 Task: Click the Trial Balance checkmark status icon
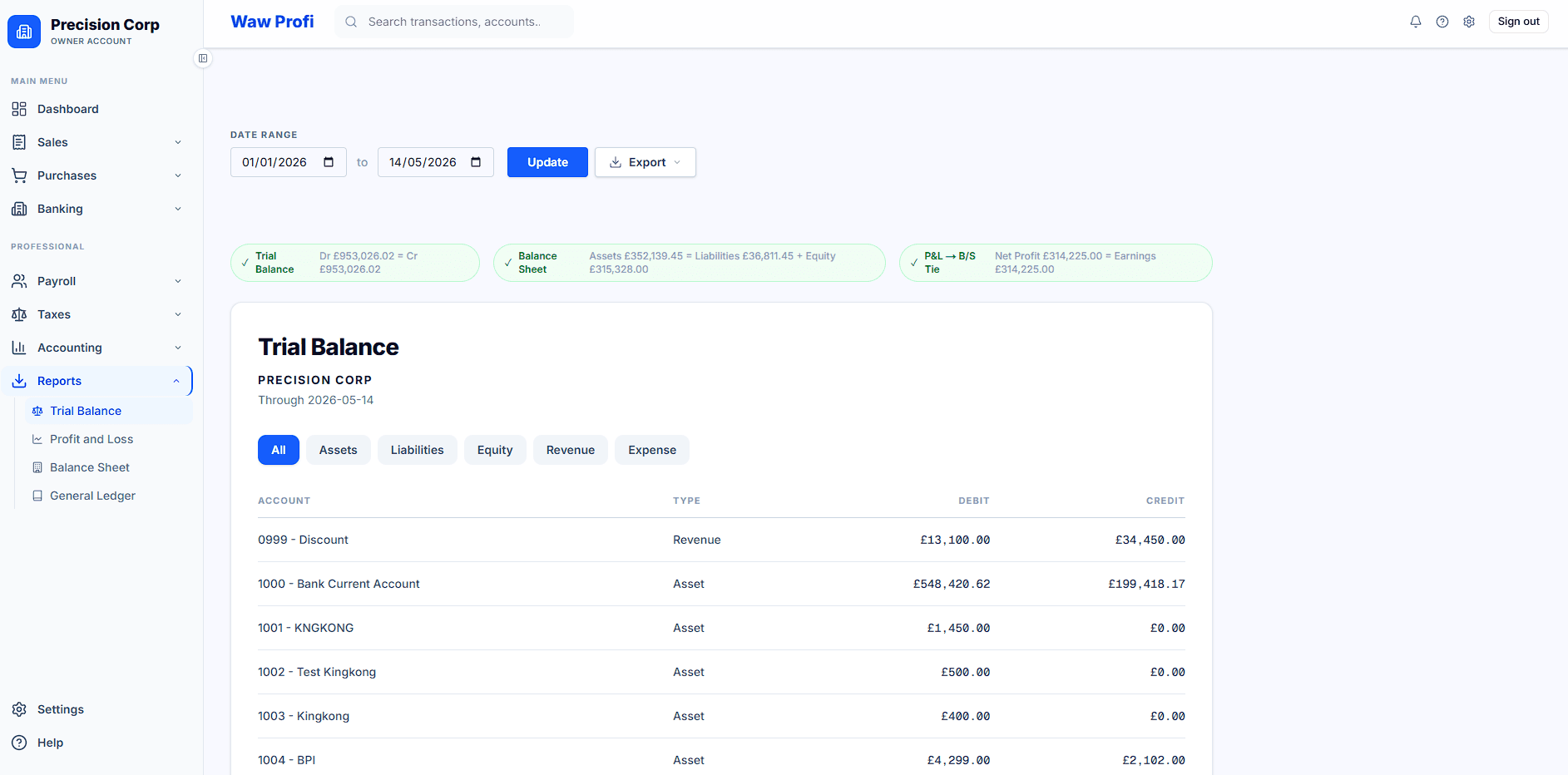(x=245, y=263)
